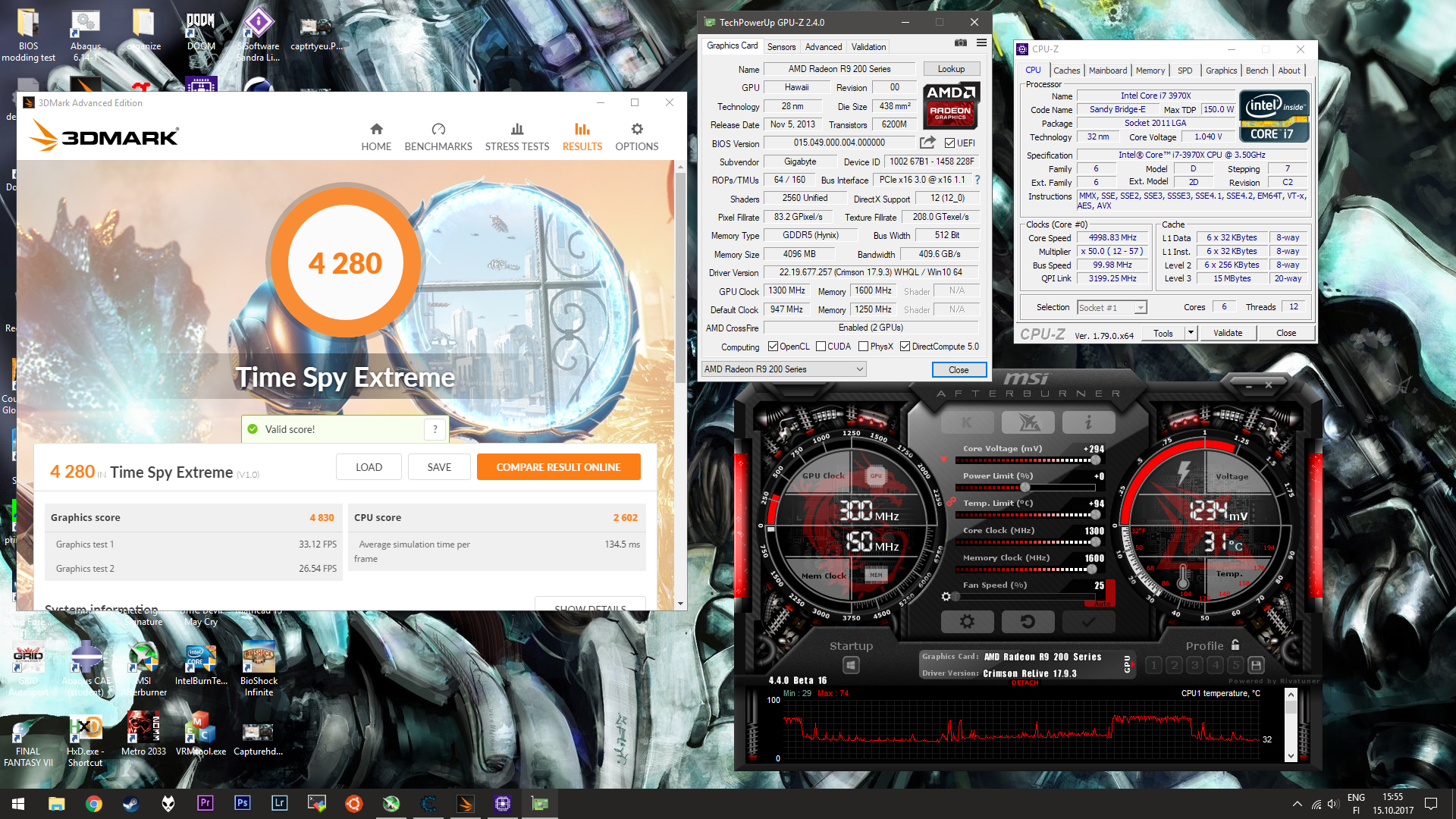Open the Metro 2033 desktop icon
1456x819 pixels.
143,733
